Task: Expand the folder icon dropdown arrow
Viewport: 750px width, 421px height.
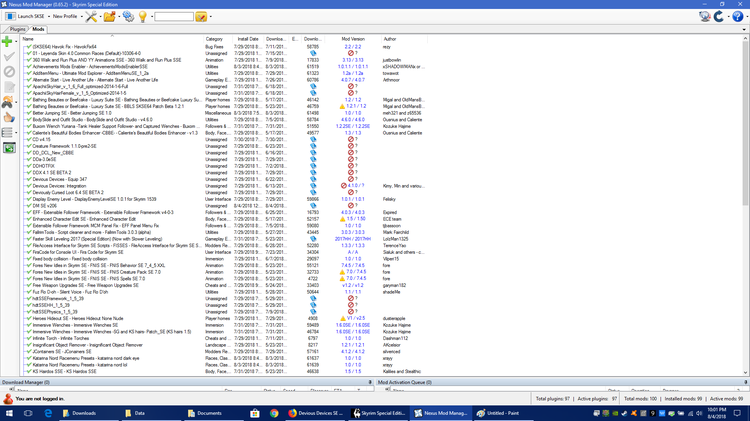Action: [119, 17]
